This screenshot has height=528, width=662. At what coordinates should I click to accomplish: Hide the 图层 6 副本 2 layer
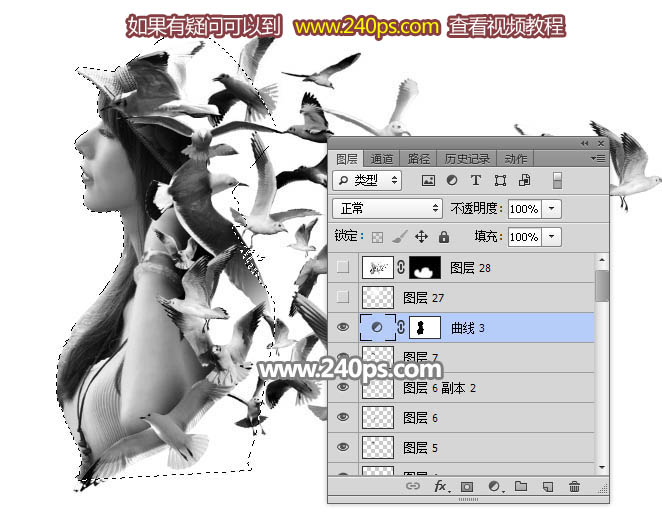click(343, 387)
